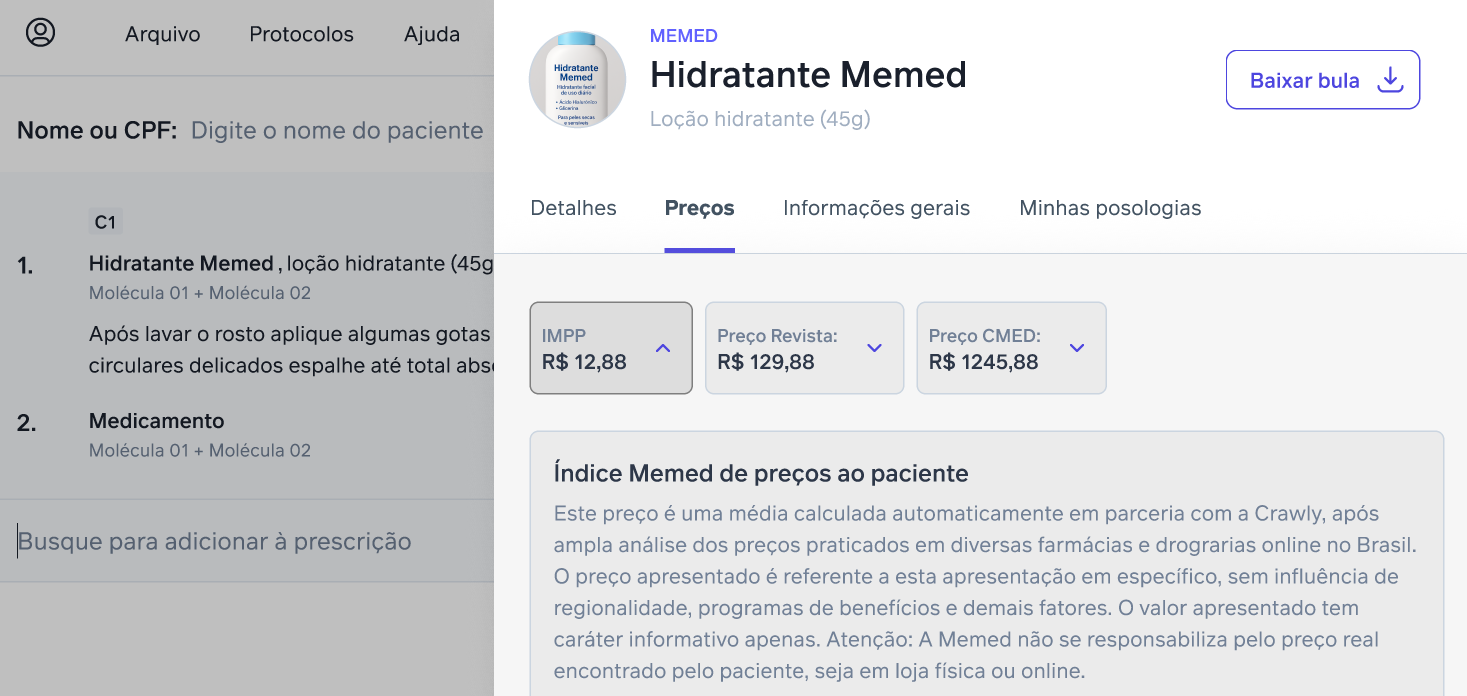Select the Preços tab
This screenshot has height=696, width=1467.
pyautogui.click(x=700, y=208)
